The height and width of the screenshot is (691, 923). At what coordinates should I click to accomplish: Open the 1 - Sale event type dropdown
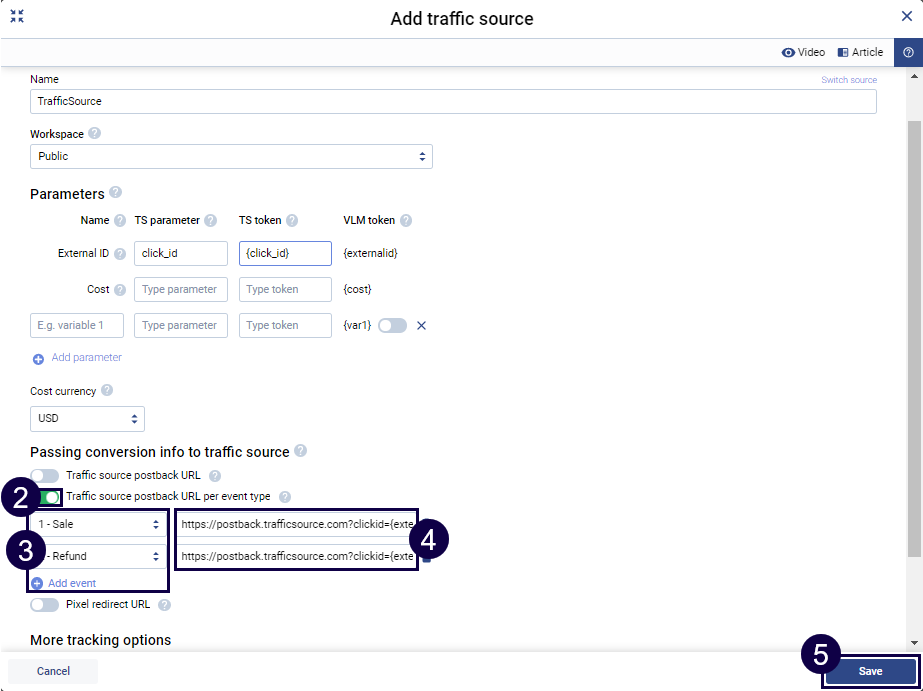(x=98, y=524)
